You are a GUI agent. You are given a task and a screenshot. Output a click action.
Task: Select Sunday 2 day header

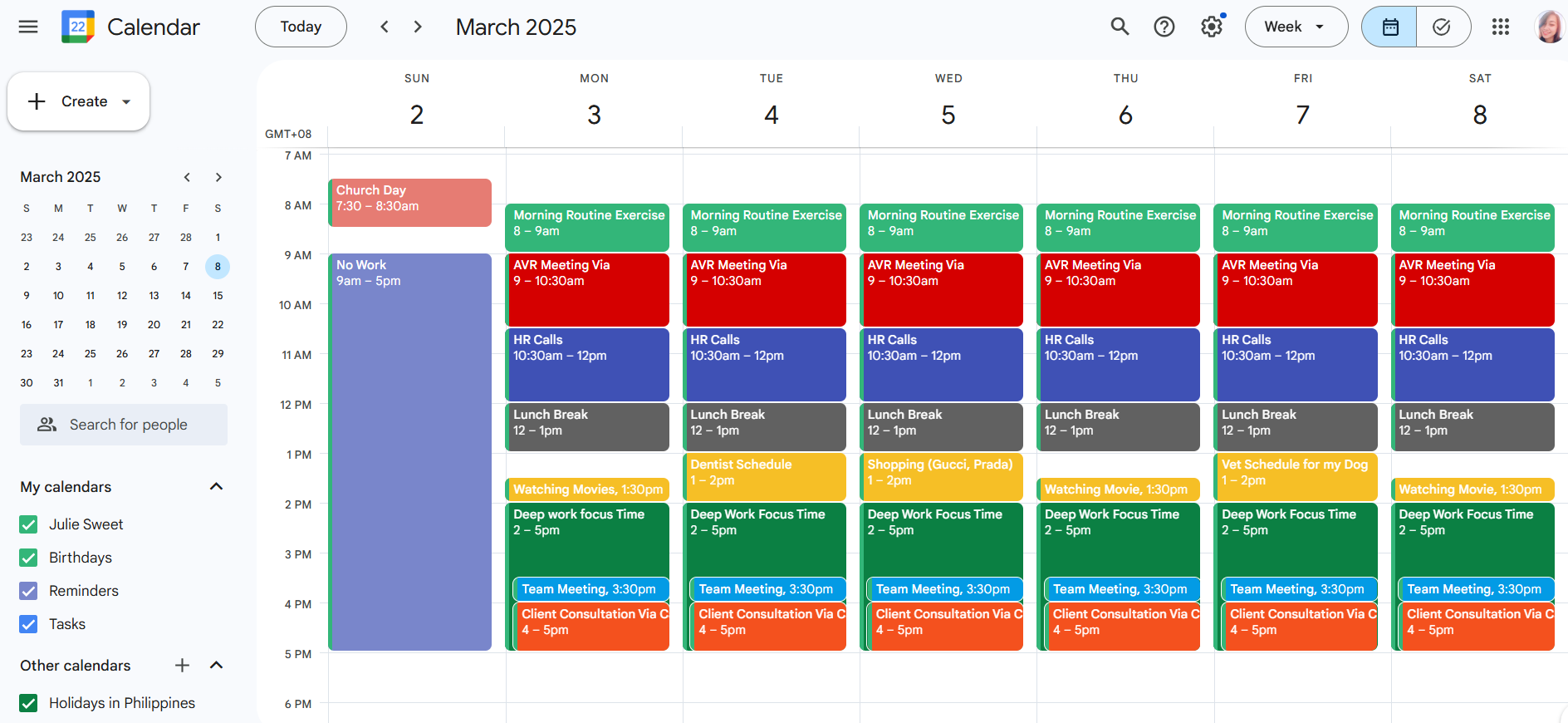coord(417,114)
